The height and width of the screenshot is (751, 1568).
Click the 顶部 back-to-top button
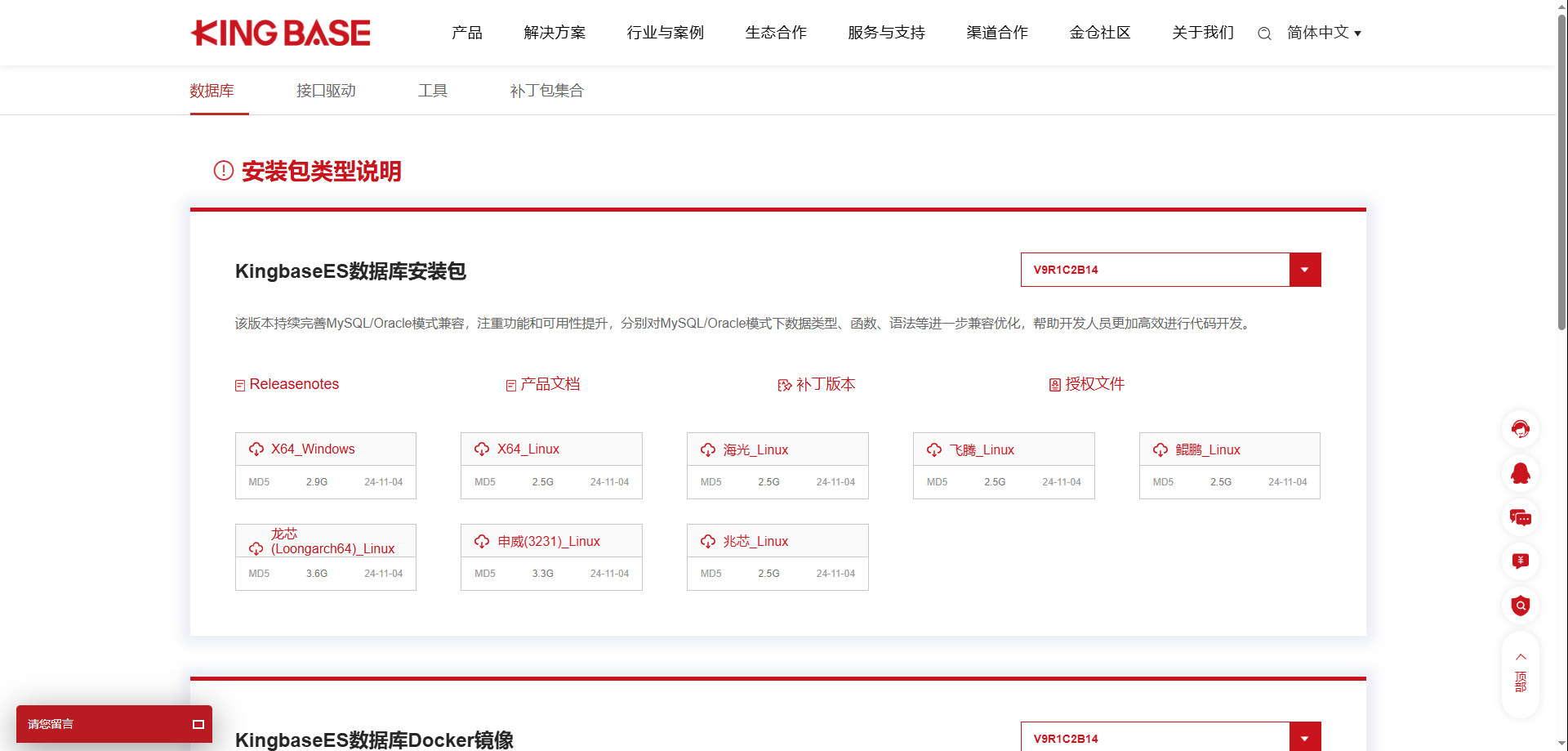pyautogui.click(x=1520, y=673)
